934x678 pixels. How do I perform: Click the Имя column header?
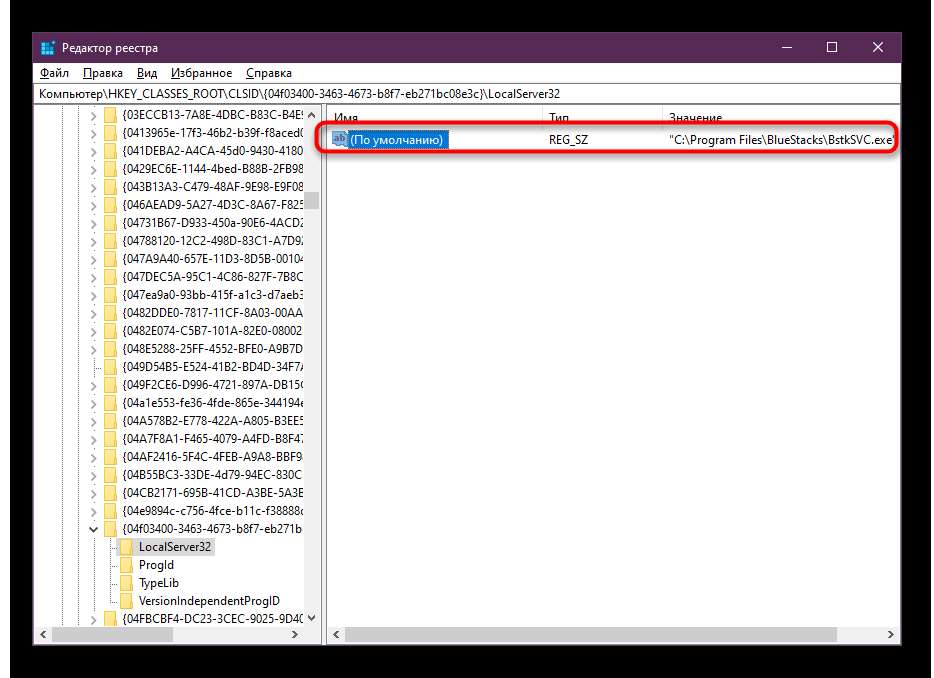[x=345, y=118]
